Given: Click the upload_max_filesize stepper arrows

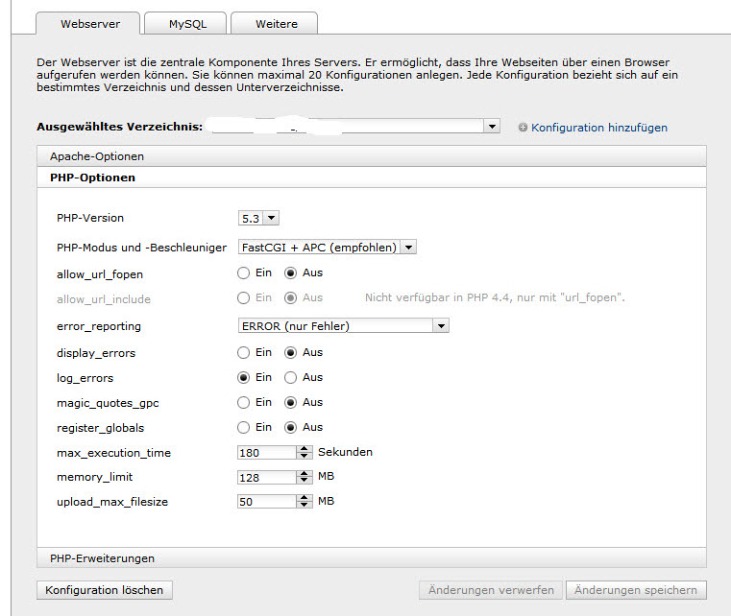Looking at the screenshot, I should tap(304, 501).
